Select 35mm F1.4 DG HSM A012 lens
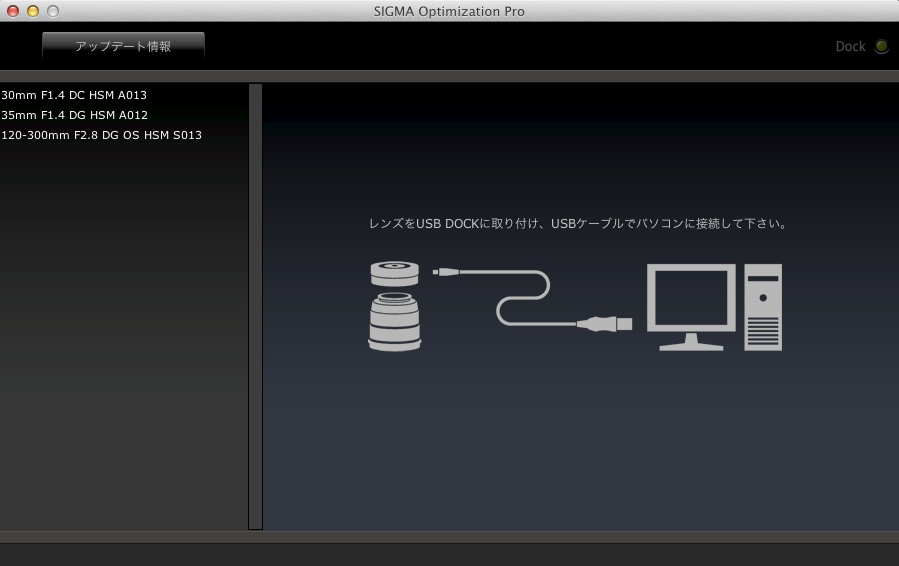 point(75,115)
